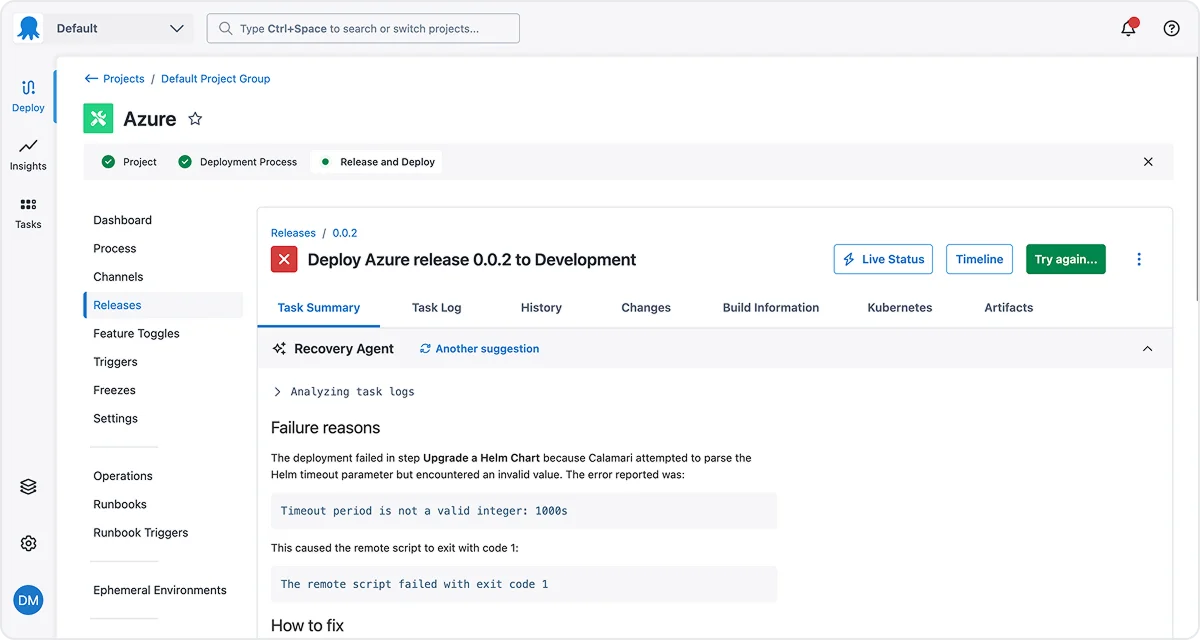Expand the Analyzing task logs section
The height and width of the screenshot is (640, 1200).
pos(278,392)
